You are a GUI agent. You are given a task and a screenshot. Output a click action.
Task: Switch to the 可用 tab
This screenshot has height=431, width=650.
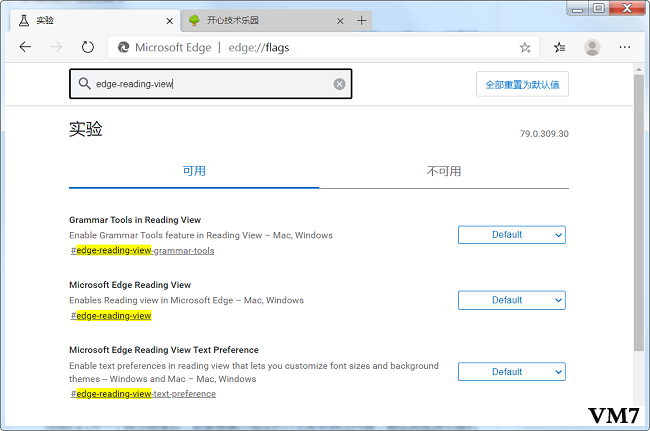[x=194, y=171]
